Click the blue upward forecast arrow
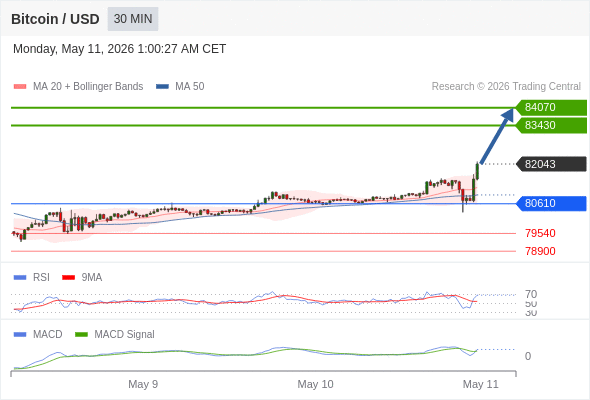Image resolution: width=590 pixels, height=400 pixels. (497, 136)
